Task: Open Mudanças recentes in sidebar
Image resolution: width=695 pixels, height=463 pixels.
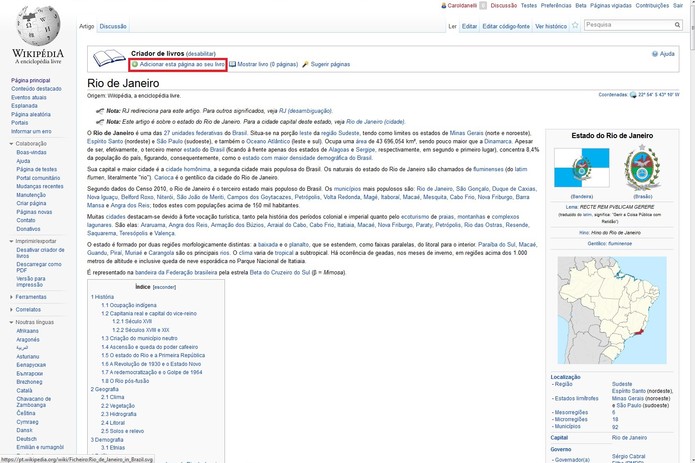Action: tap(40, 187)
